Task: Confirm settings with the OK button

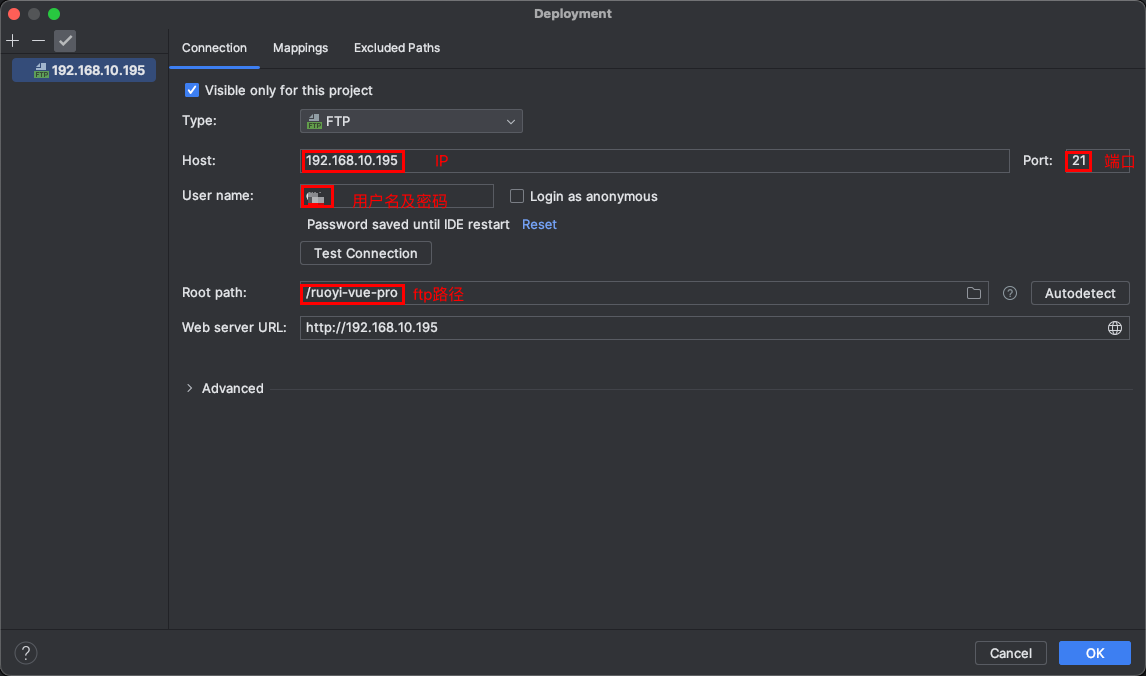Action: [1094, 653]
